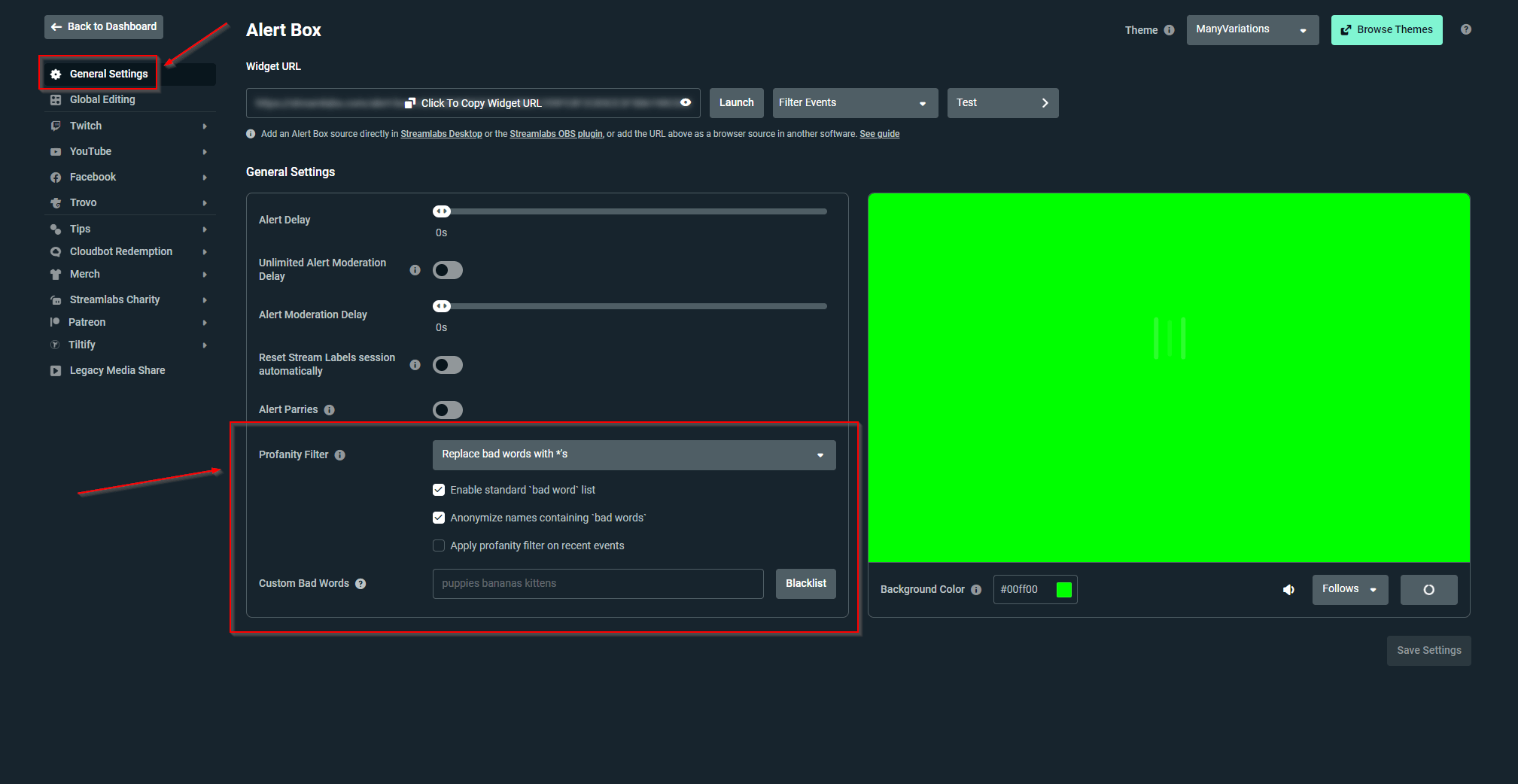Toggle Unlimited Alert Moderation Delay on
The image size is (1518, 784).
pyautogui.click(x=448, y=269)
